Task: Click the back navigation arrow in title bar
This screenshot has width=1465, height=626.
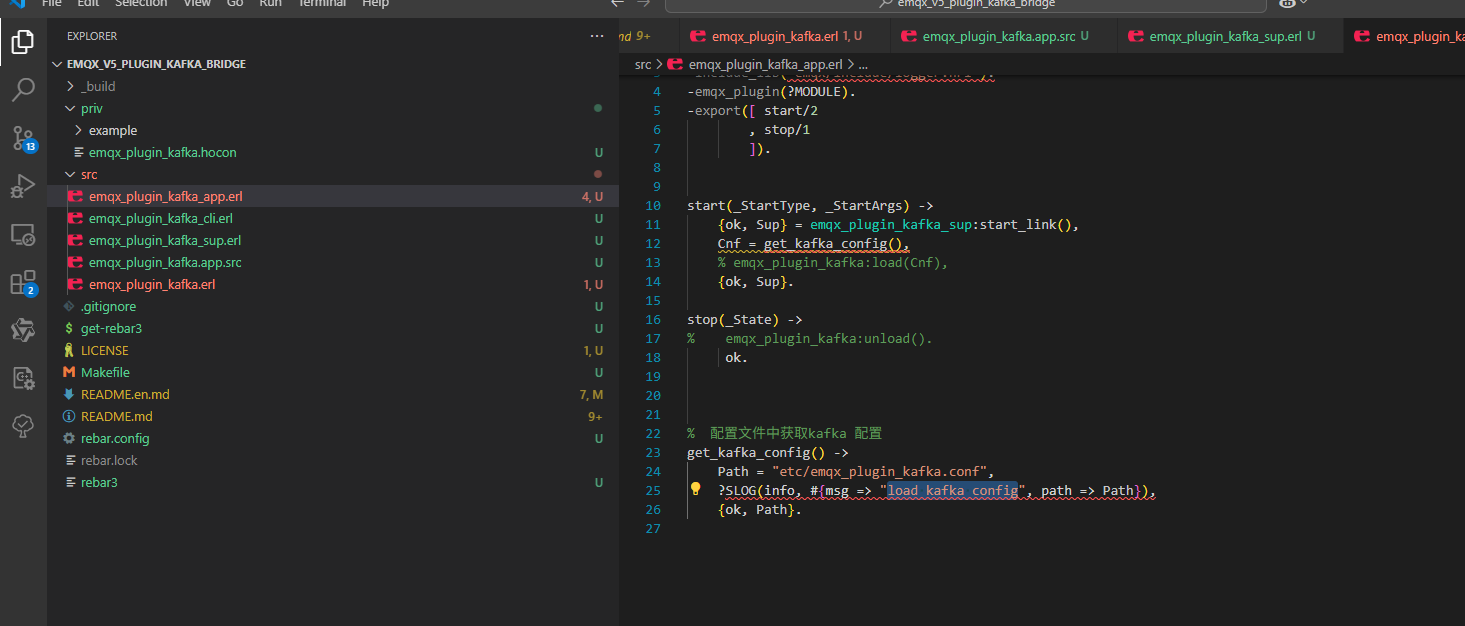Action: tap(617, 4)
